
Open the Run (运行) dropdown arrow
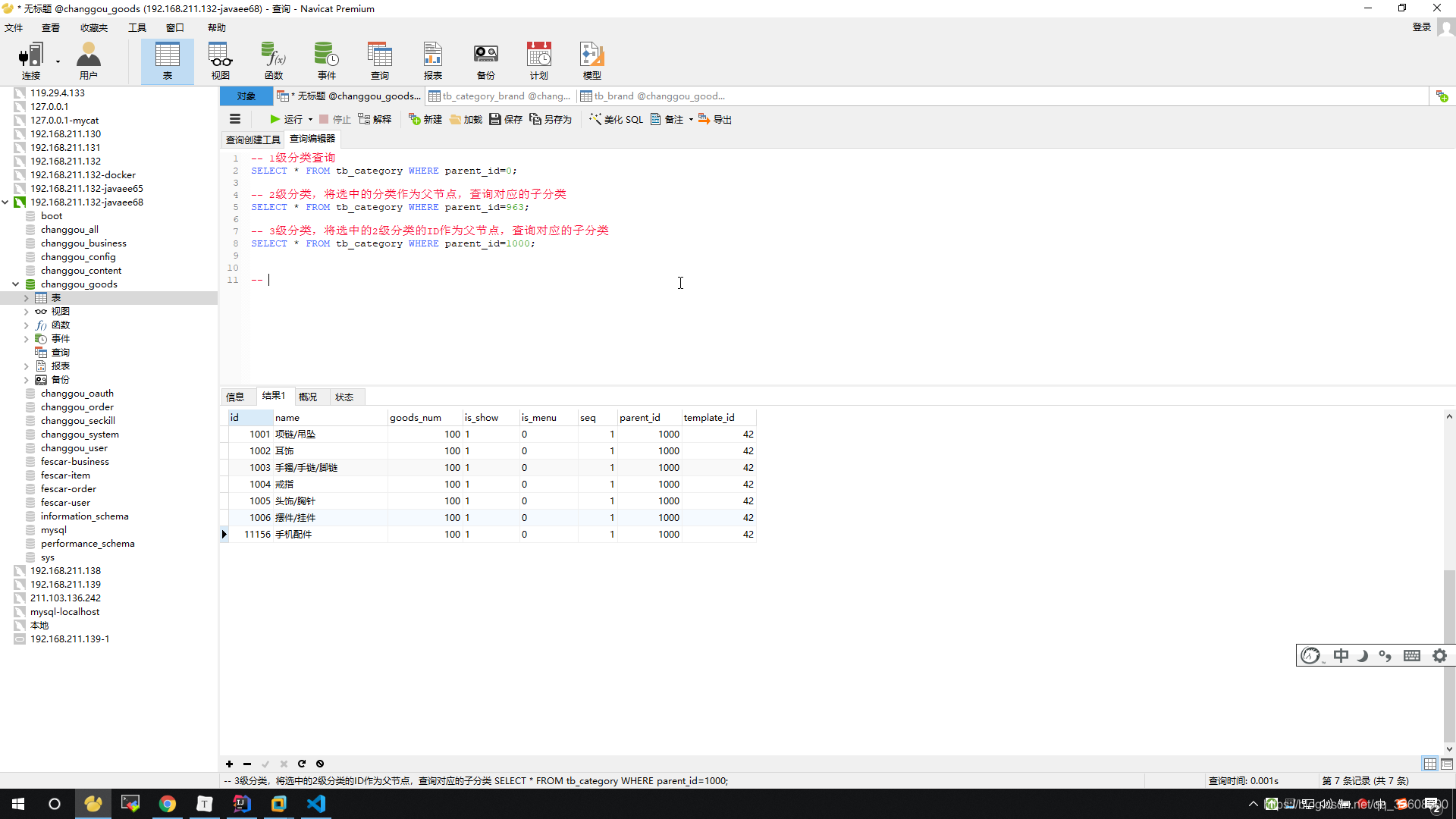tap(310, 120)
